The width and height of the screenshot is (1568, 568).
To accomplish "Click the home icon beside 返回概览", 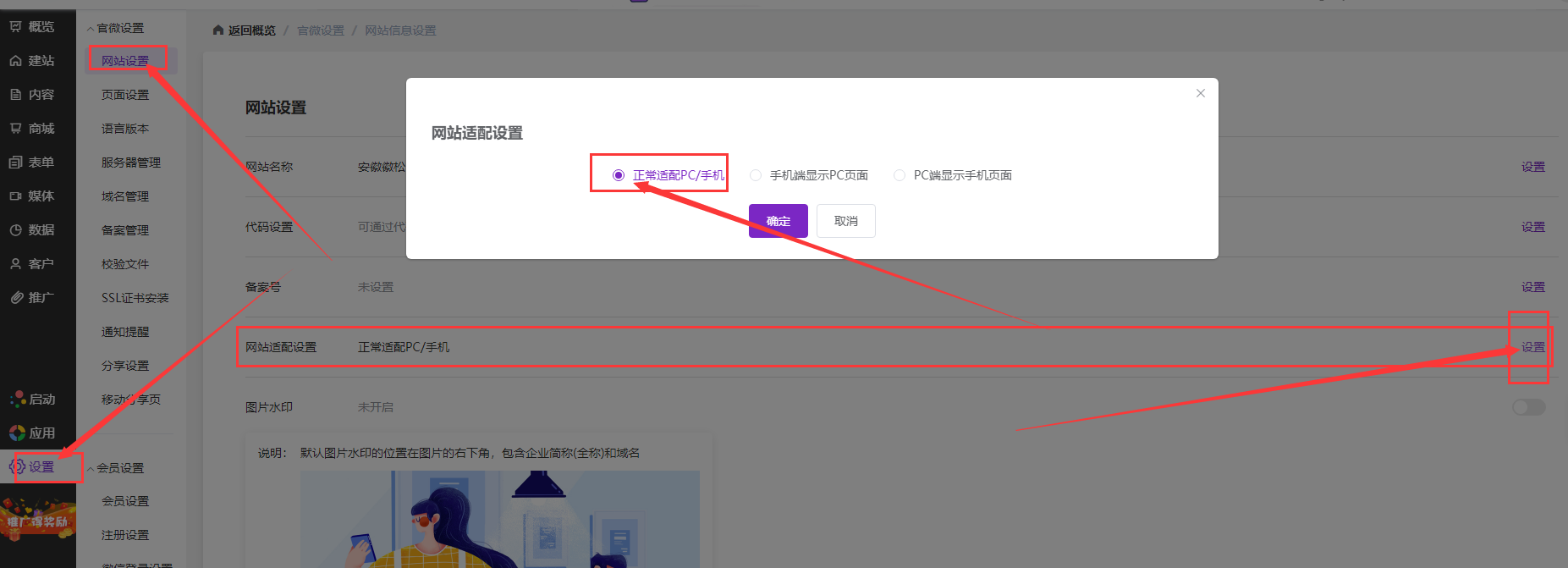I will click(x=218, y=30).
